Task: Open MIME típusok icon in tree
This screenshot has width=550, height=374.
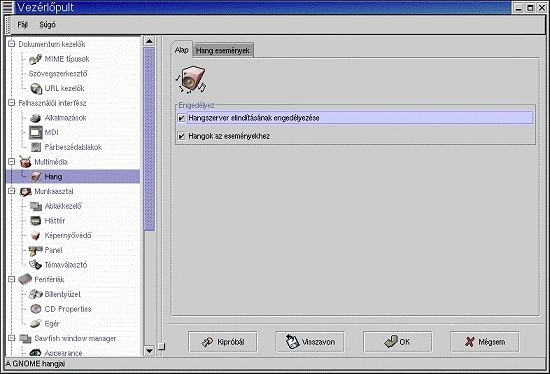Action: [35, 59]
